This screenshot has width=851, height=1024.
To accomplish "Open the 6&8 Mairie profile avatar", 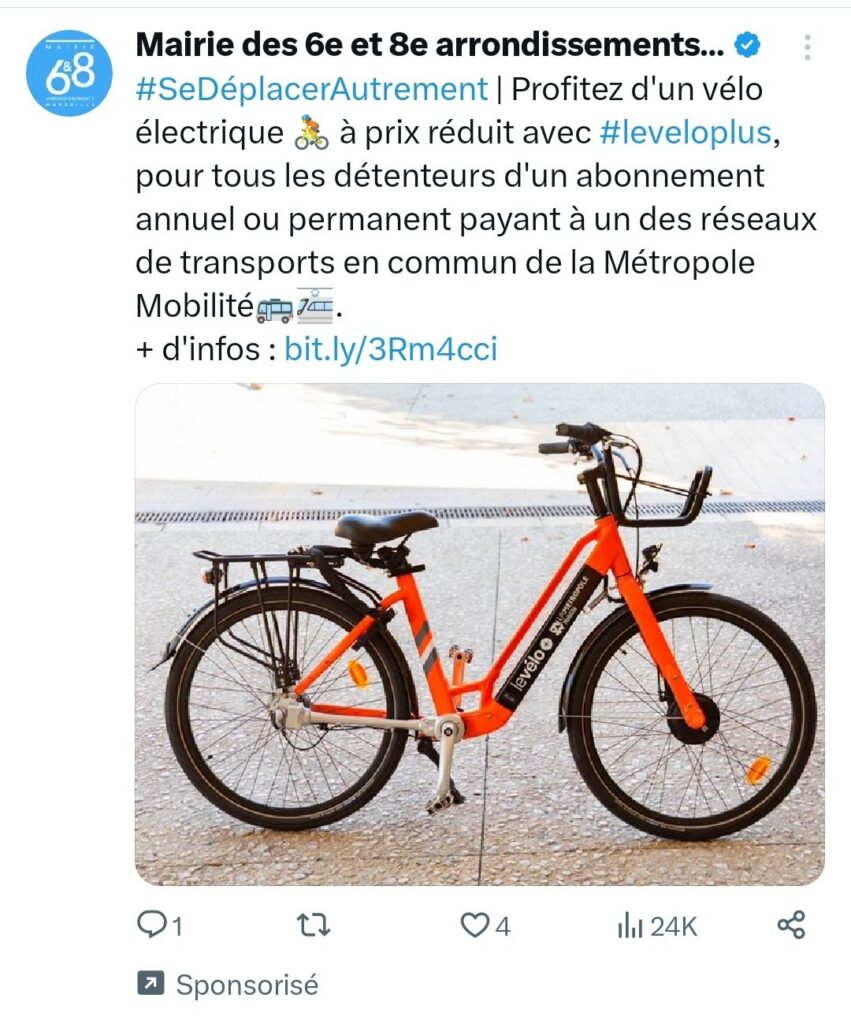I will tap(69, 72).
